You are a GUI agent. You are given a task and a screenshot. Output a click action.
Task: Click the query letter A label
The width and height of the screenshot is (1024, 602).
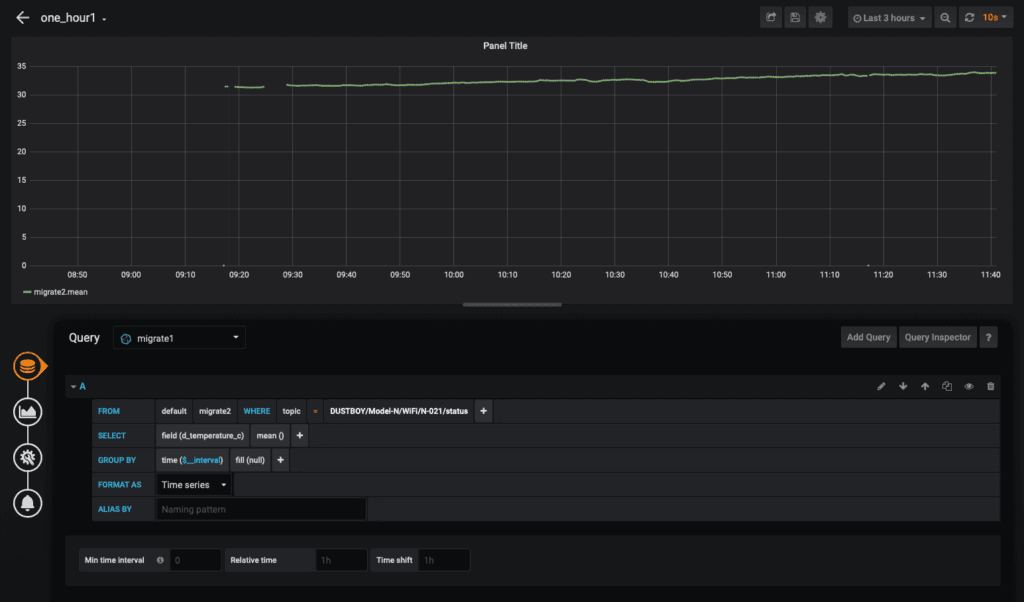(82, 387)
